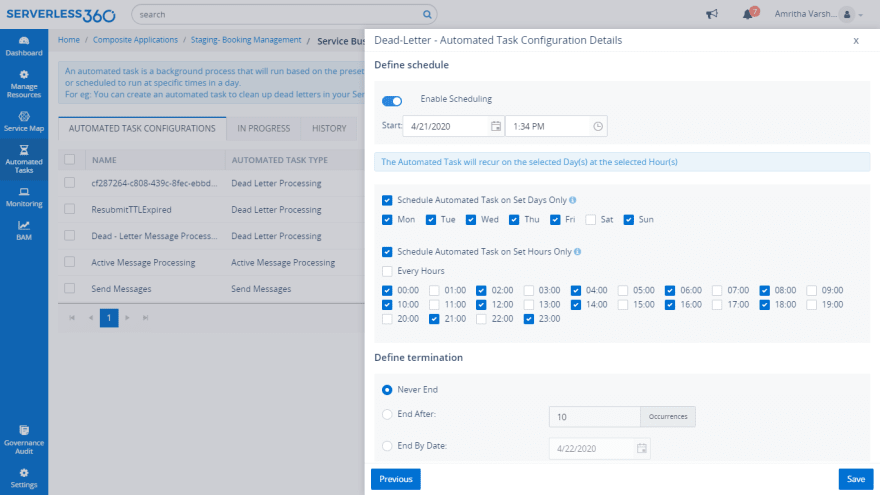Open the start date calendar picker
The image size is (880, 495).
pos(496,126)
